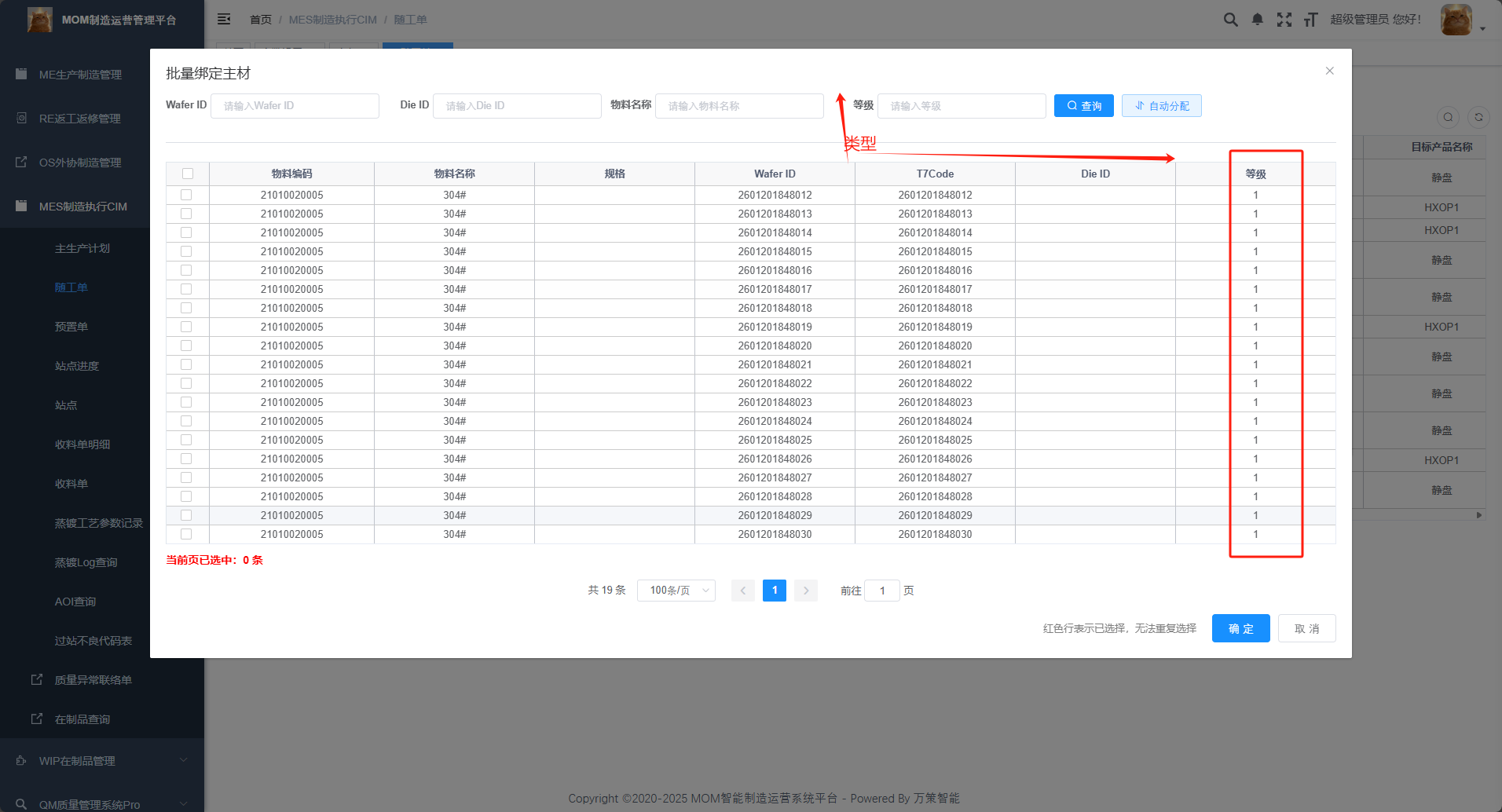Expand the WIP在制品管理 sidebar menu
Screen dimensions: 1502x812
[x=102, y=760]
